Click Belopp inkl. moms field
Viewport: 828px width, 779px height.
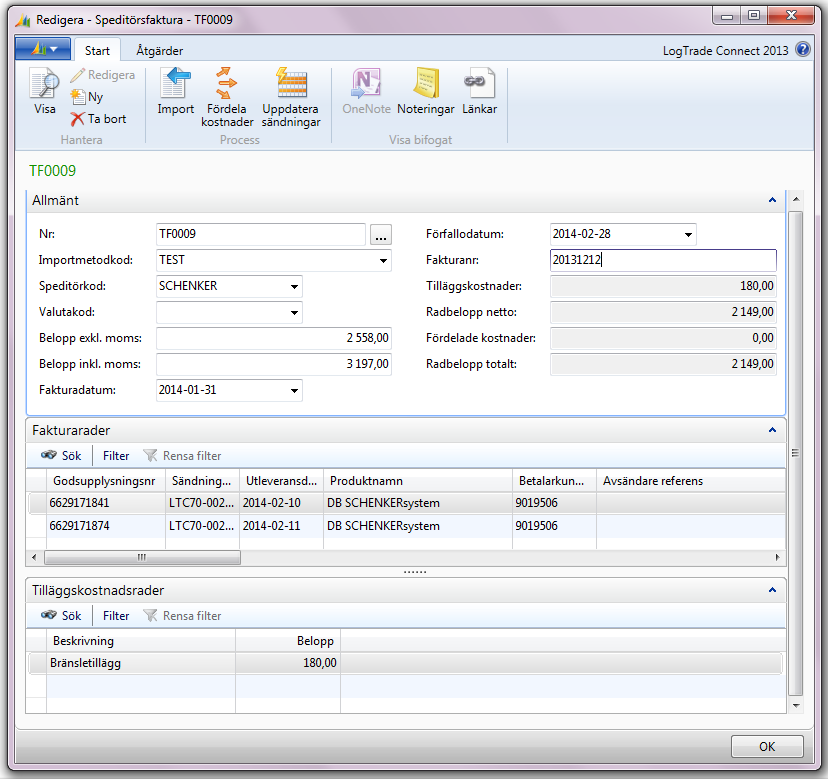(274, 364)
